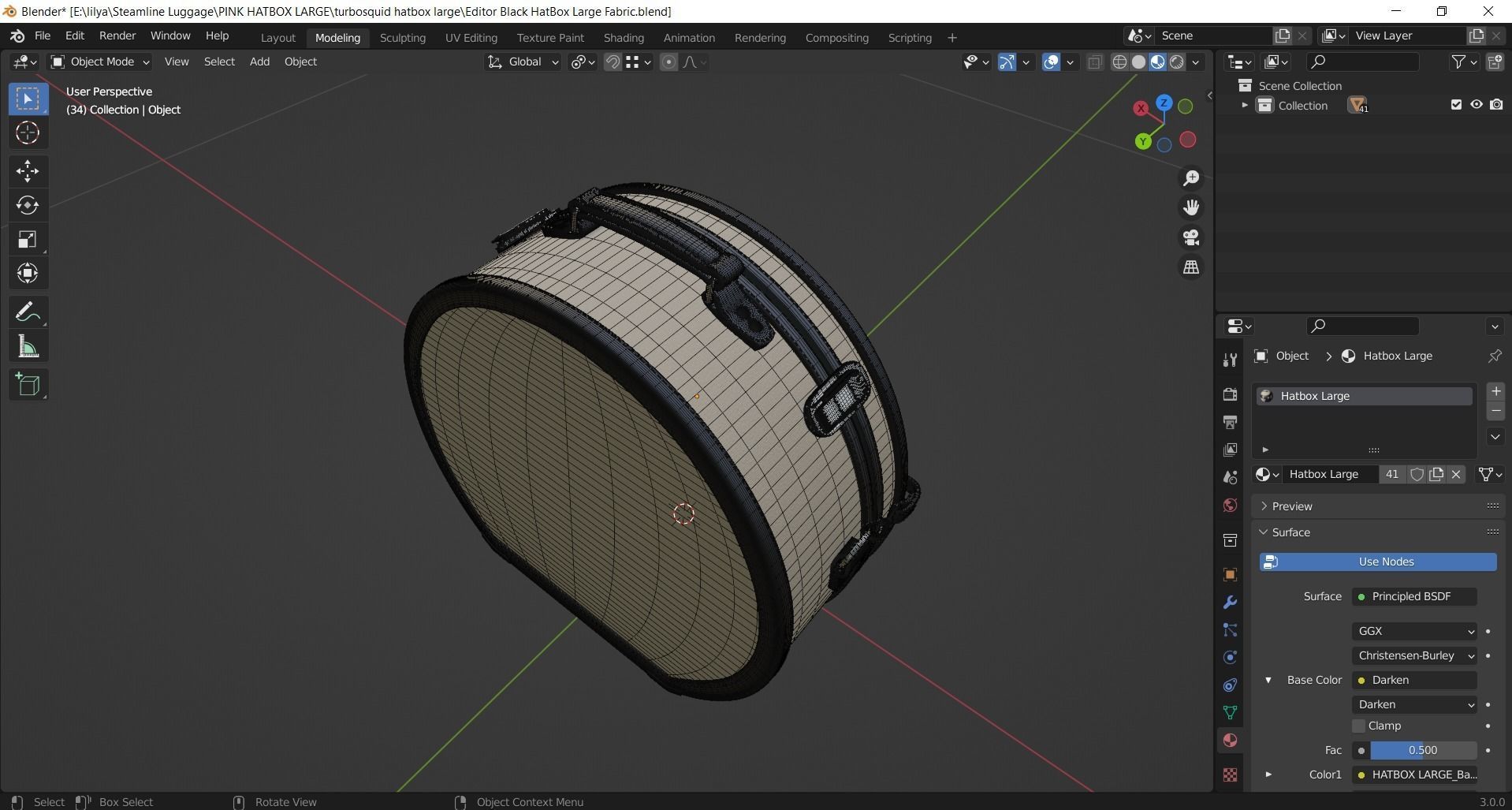Click the Scene name field

(1212, 35)
